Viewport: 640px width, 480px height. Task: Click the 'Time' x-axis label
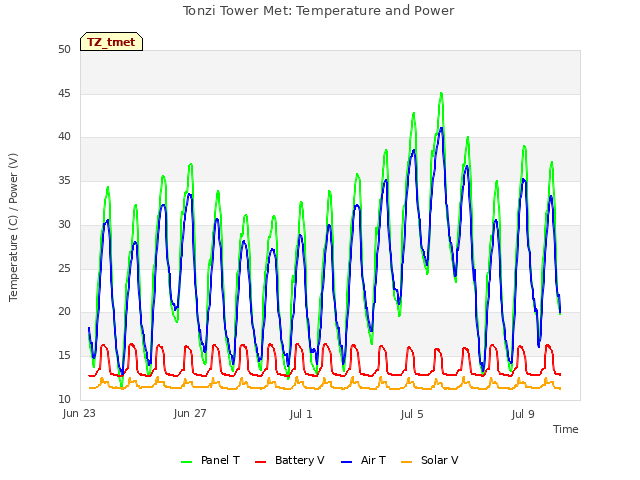tap(565, 429)
